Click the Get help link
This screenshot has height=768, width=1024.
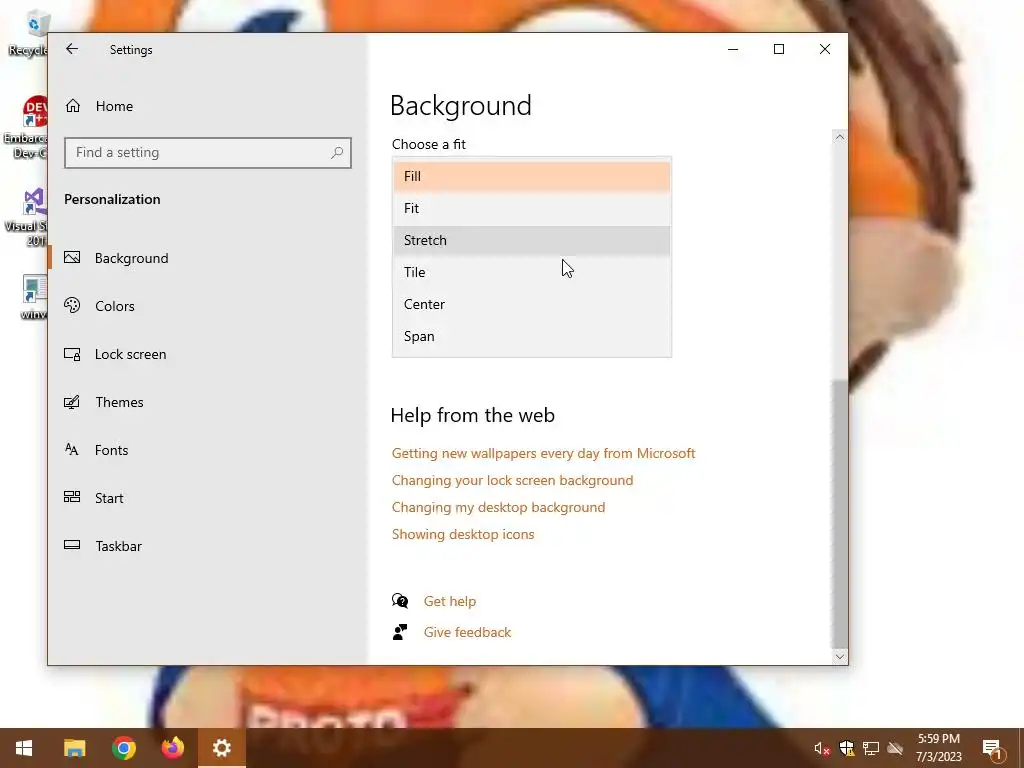[x=450, y=601]
